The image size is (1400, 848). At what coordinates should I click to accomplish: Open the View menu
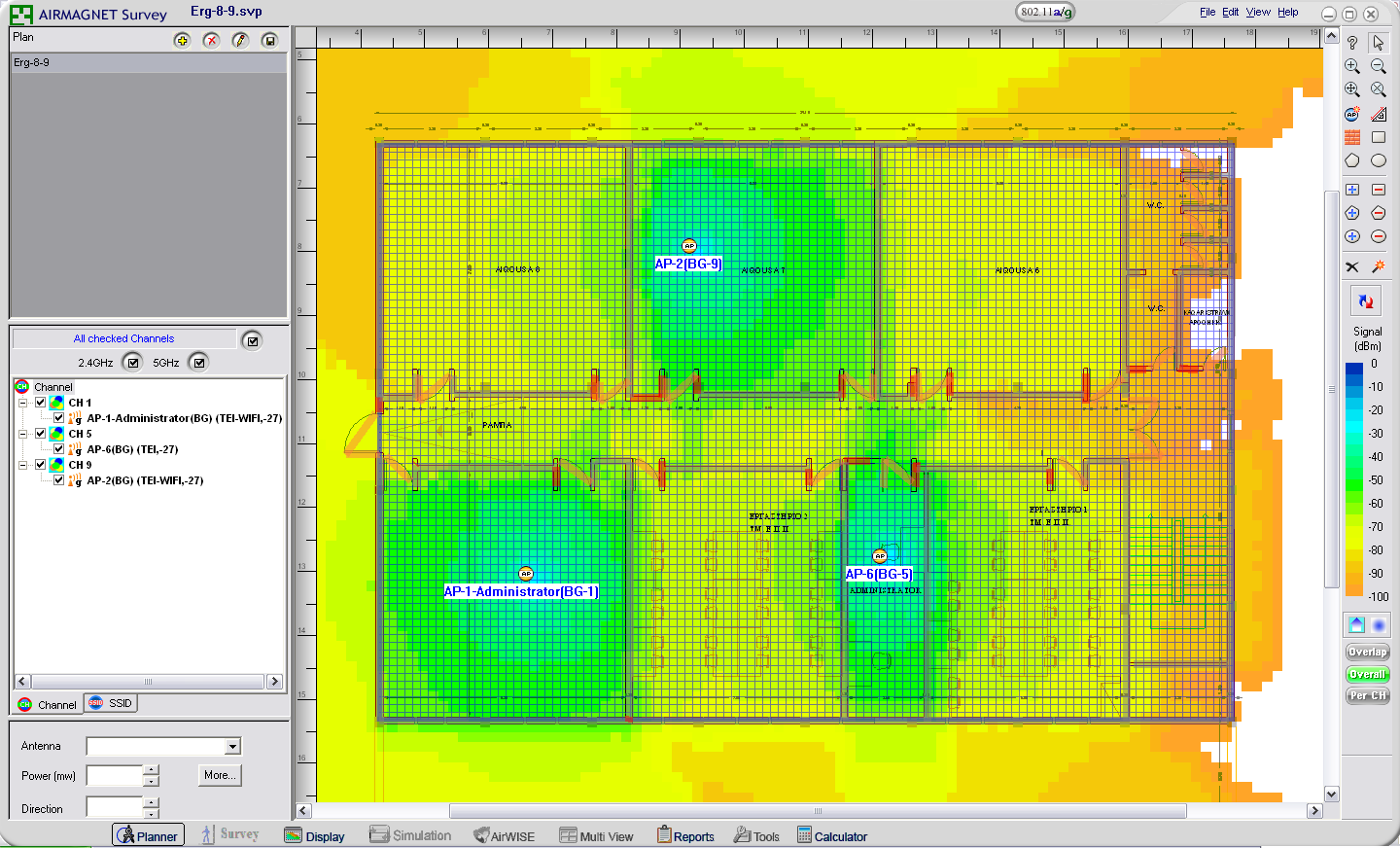coord(1258,12)
